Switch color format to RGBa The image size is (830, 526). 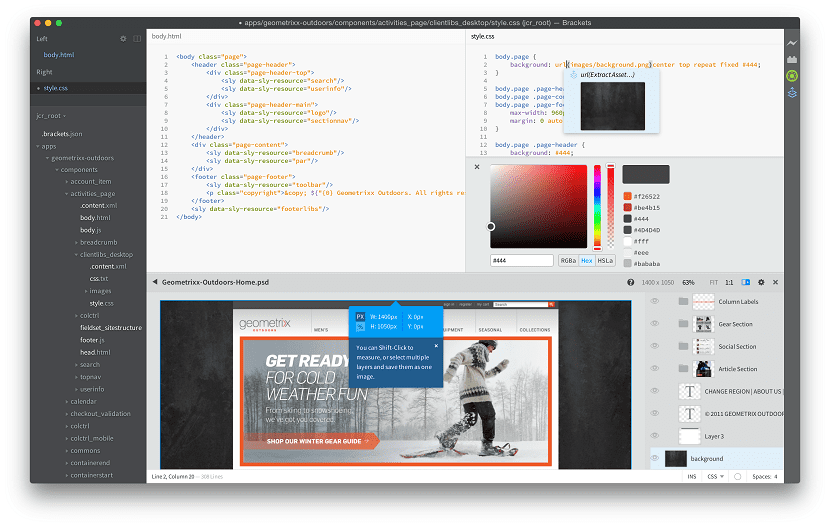567,261
